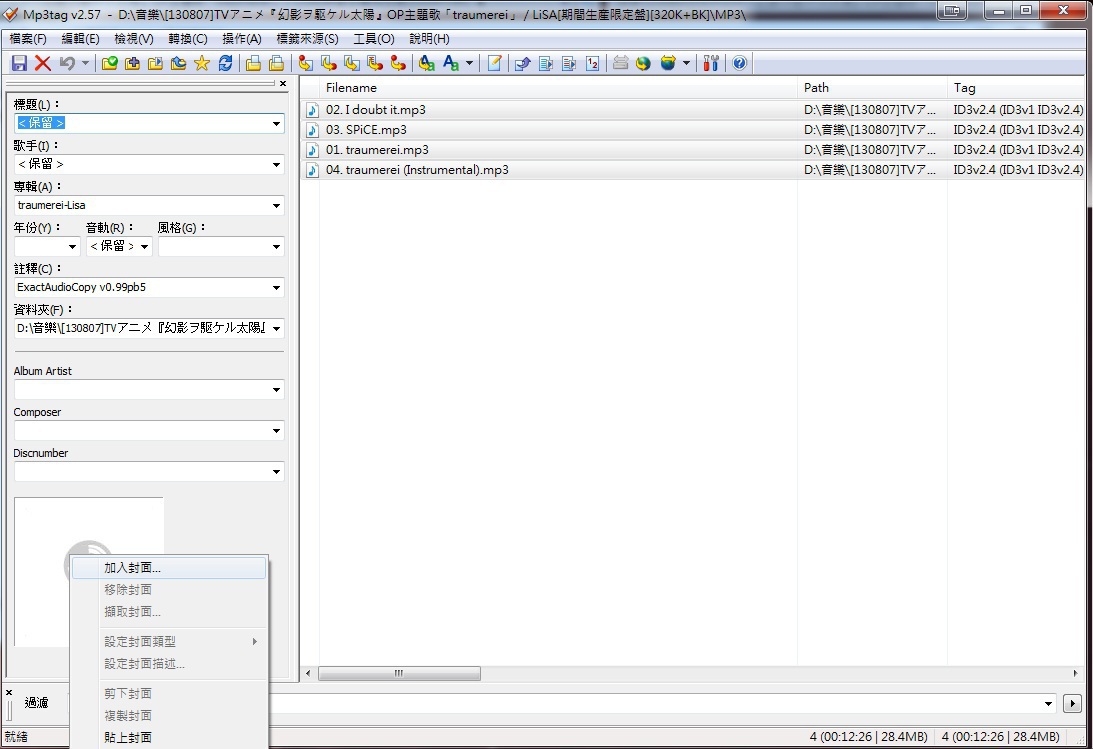Launch the autonumbering wizard icon
The image size is (1093, 749).
pos(593,63)
